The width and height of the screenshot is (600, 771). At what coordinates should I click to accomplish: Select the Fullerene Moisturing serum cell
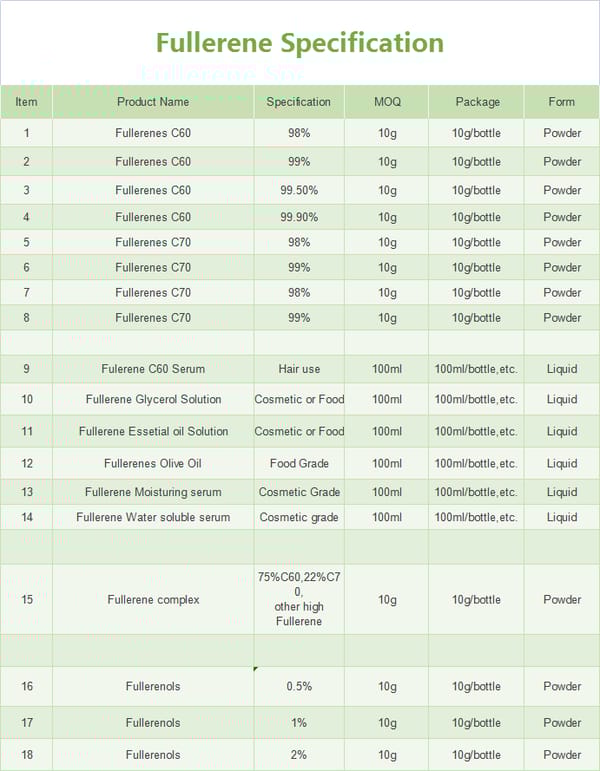click(153, 492)
